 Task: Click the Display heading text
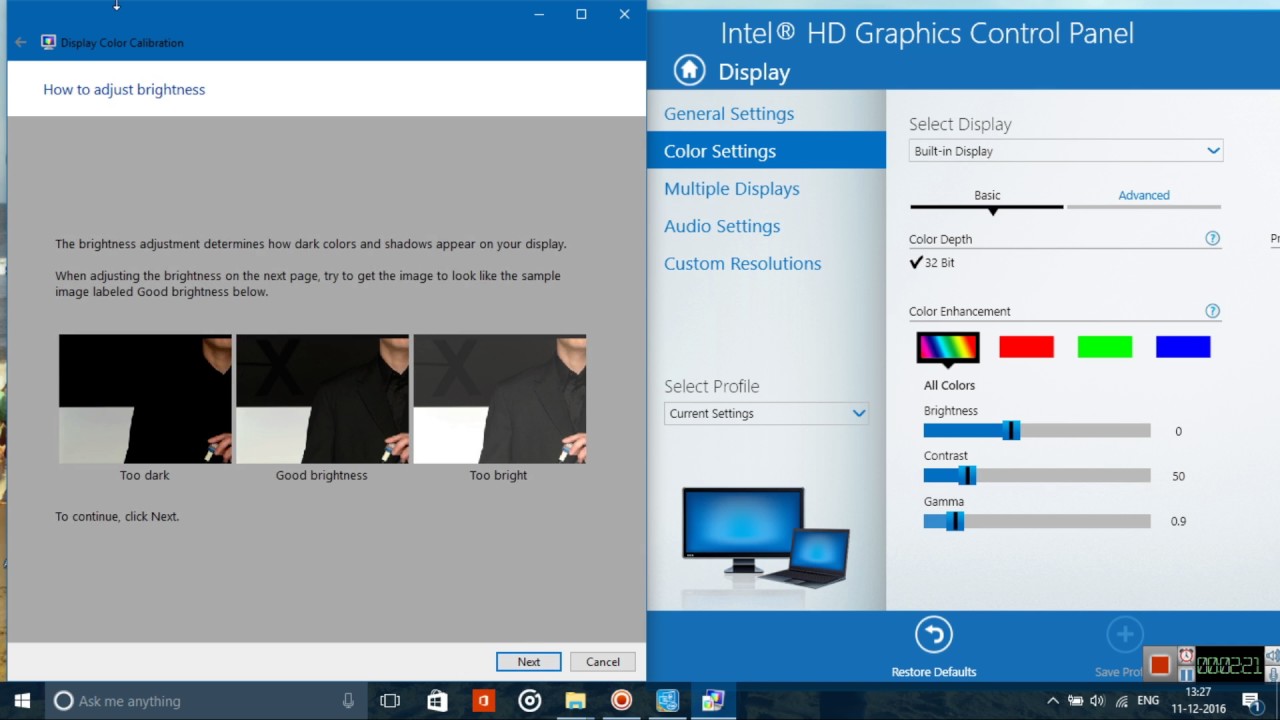tap(754, 72)
